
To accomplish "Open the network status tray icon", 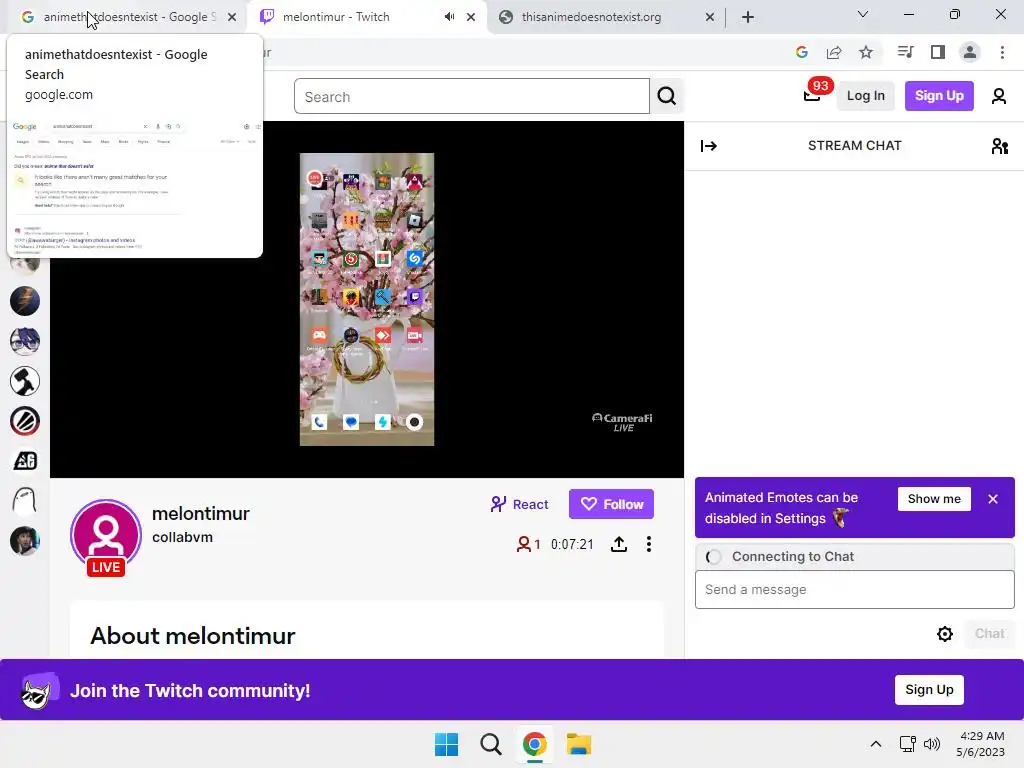I will (x=907, y=744).
